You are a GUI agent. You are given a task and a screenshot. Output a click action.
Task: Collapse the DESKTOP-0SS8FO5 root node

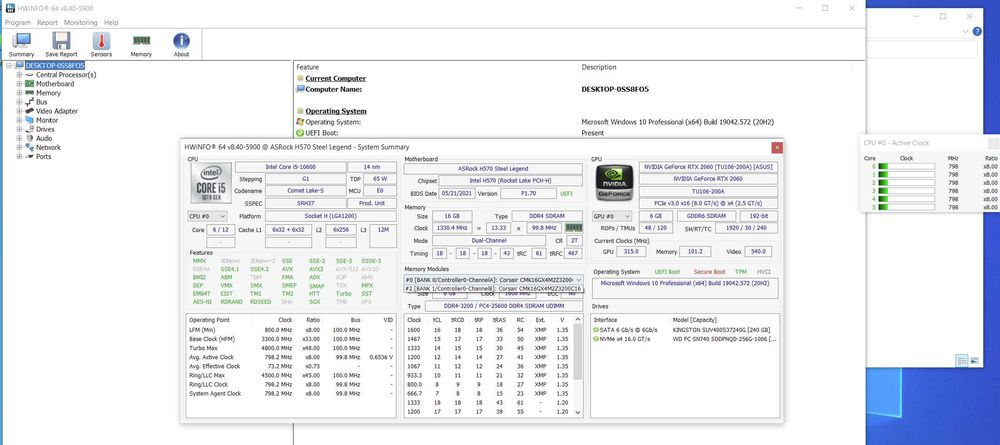pyautogui.click(x=10, y=66)
